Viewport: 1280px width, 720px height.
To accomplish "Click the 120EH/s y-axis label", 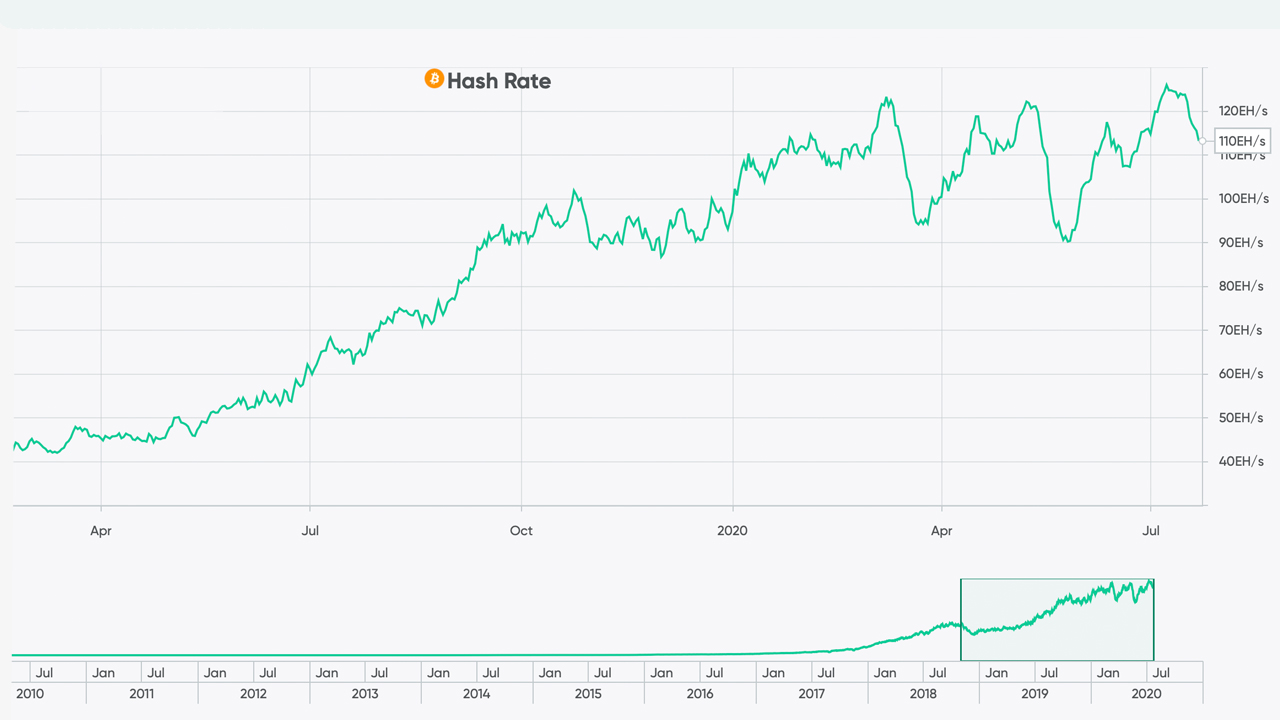I will coord(1240,110).
